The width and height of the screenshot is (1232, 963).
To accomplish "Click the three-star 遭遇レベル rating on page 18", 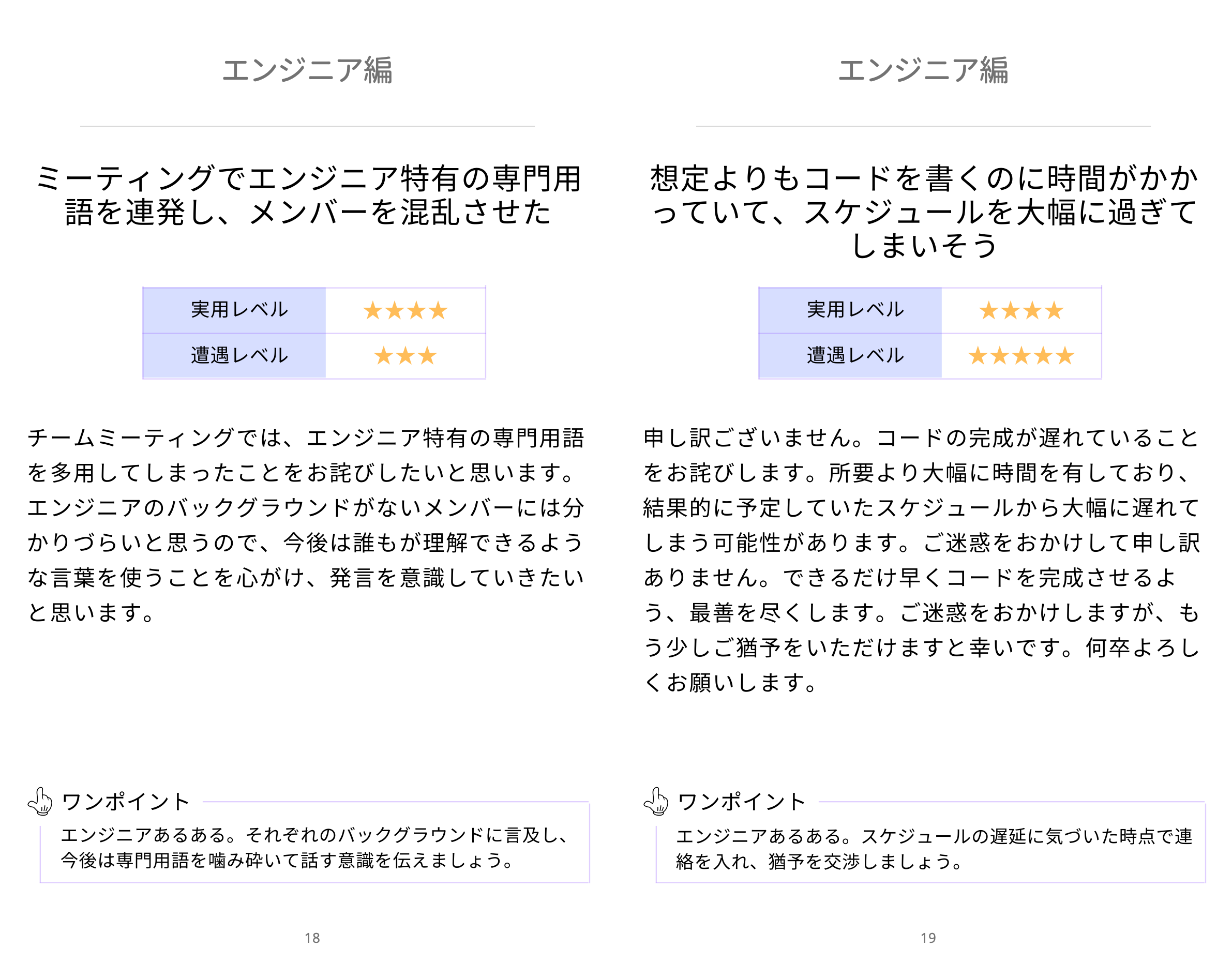I will coord(405,356).
